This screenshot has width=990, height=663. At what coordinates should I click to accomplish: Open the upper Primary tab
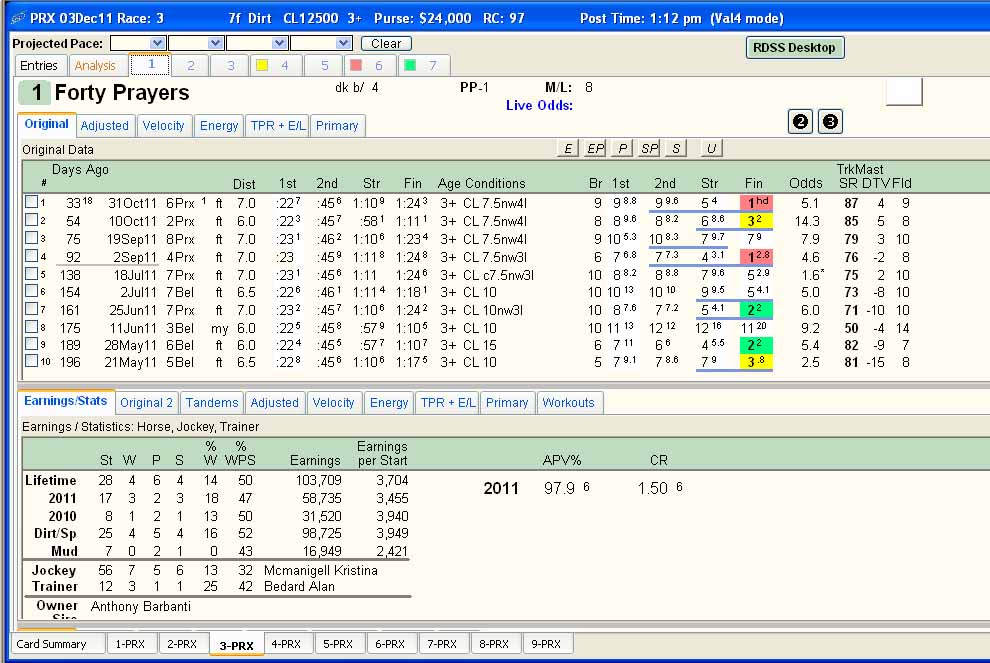pyautogui.click(x=337, y=126)
